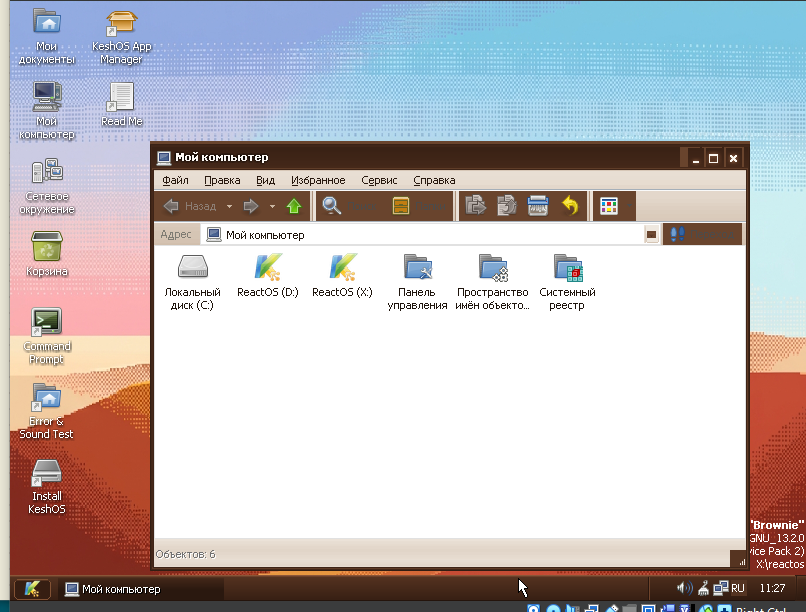Select the Install KeshOS desktop icon
The height and width of the screenshot is (612, 806).
point(47,486)
